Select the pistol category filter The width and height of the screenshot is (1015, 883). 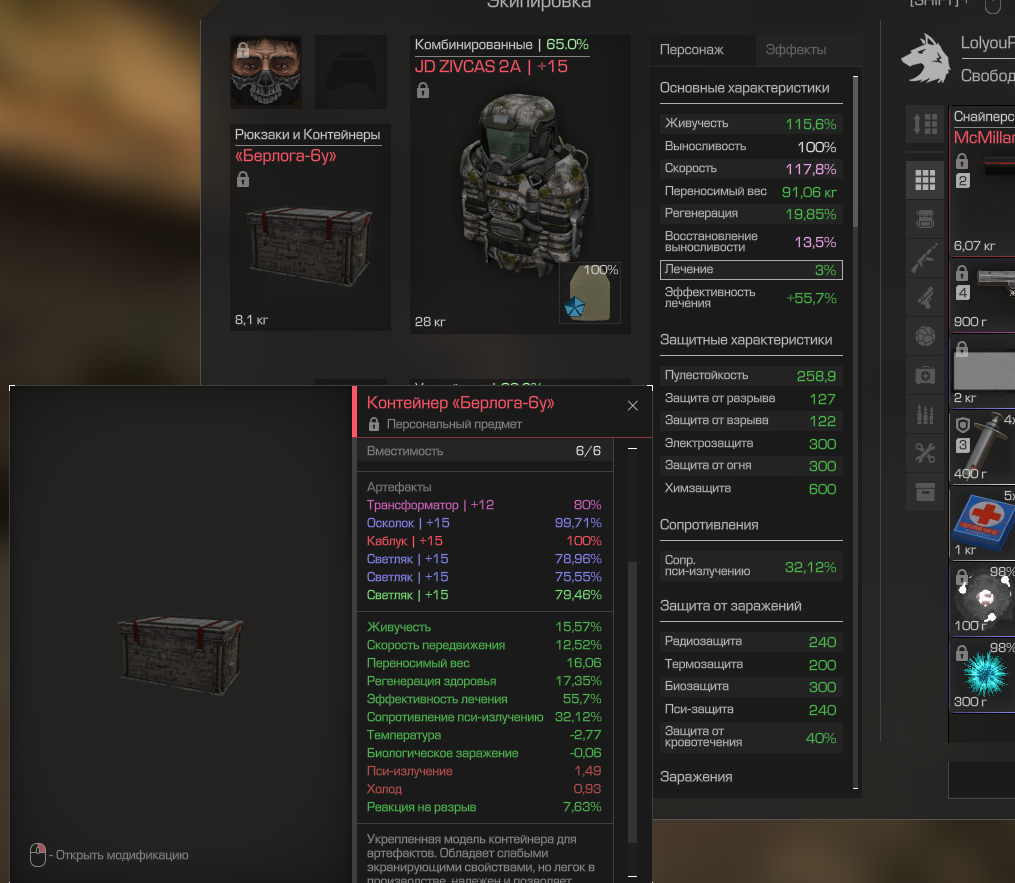pos(925,297)
